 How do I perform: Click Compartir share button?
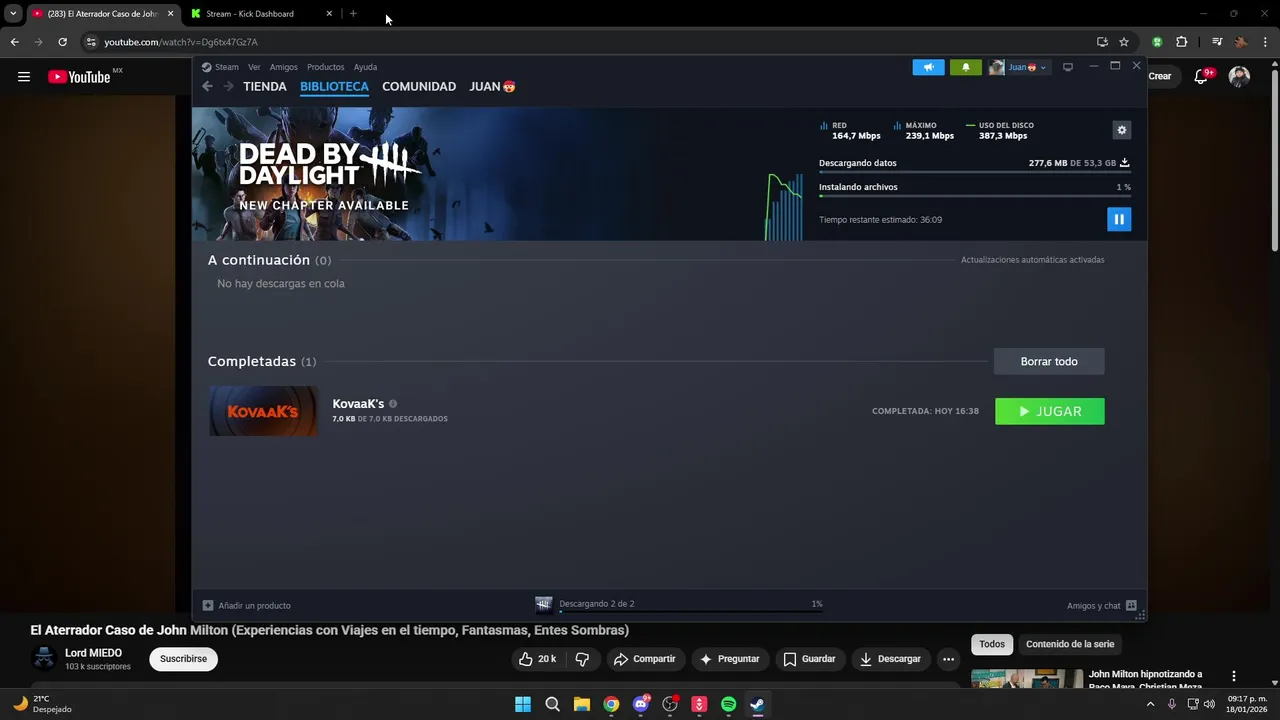pos(645,659)
